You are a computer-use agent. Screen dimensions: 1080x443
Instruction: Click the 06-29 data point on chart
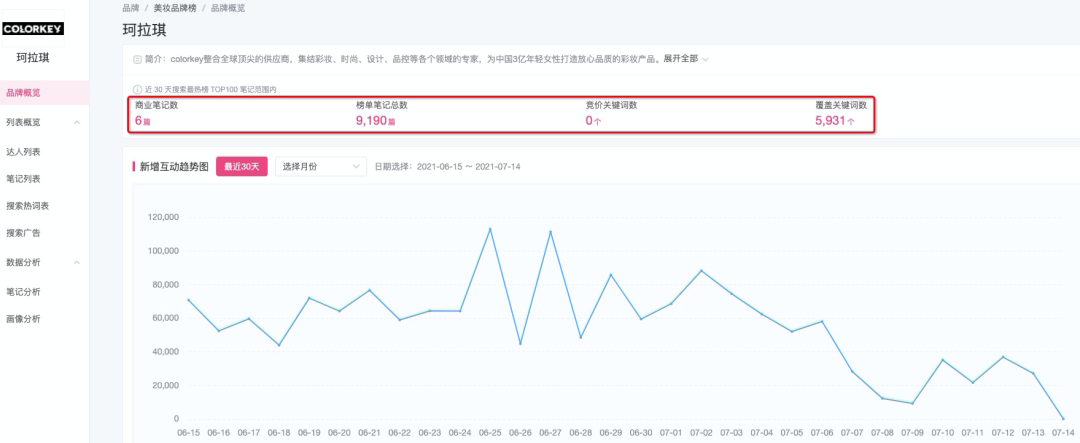(x=610, y=275)
